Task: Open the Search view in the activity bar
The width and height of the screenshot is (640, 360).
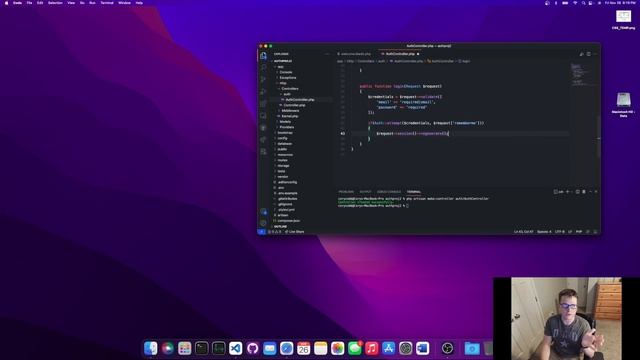Action: [x=263, y=67]
